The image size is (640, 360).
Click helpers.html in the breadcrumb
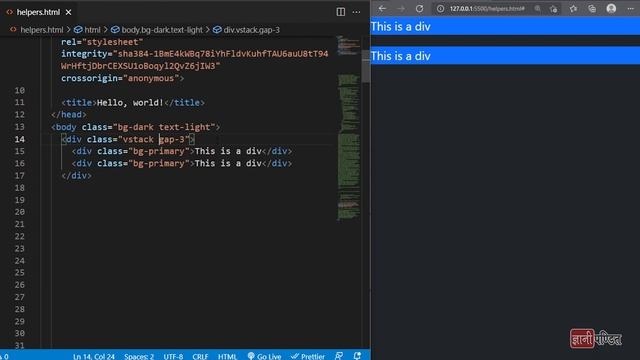click(x=42, y=30)
